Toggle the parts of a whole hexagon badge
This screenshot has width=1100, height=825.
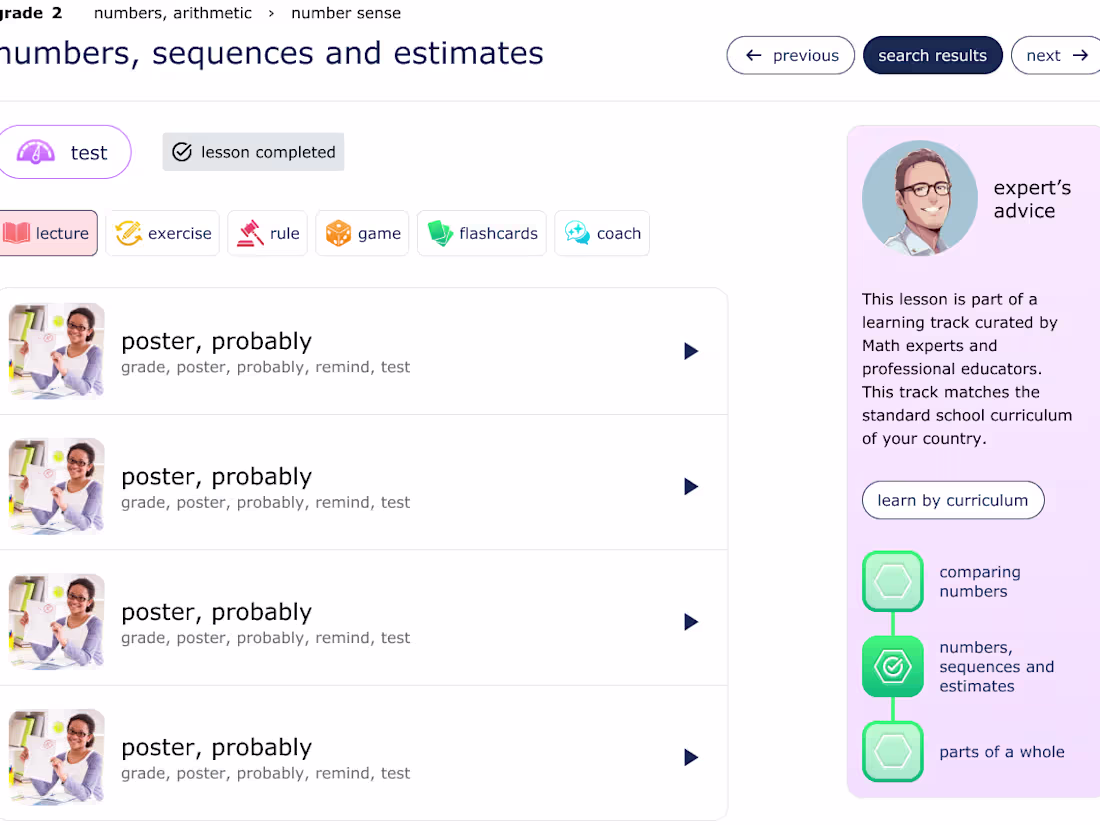click(x=893, y=751)
